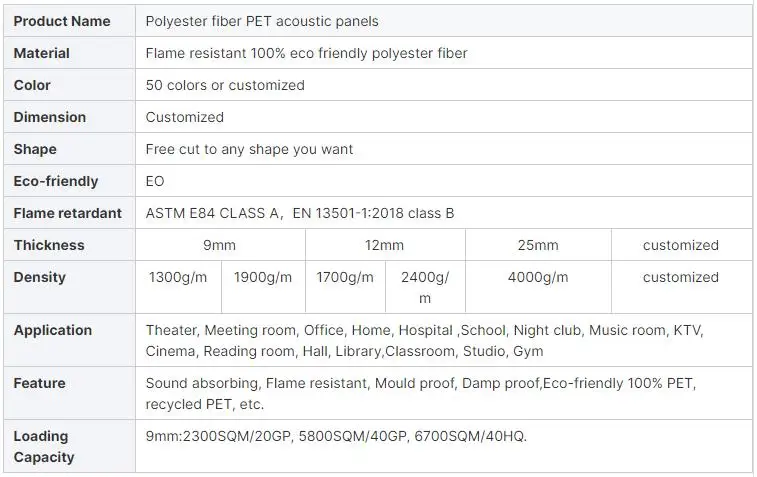Click the customized cell in Thickness row

point(680,245)
